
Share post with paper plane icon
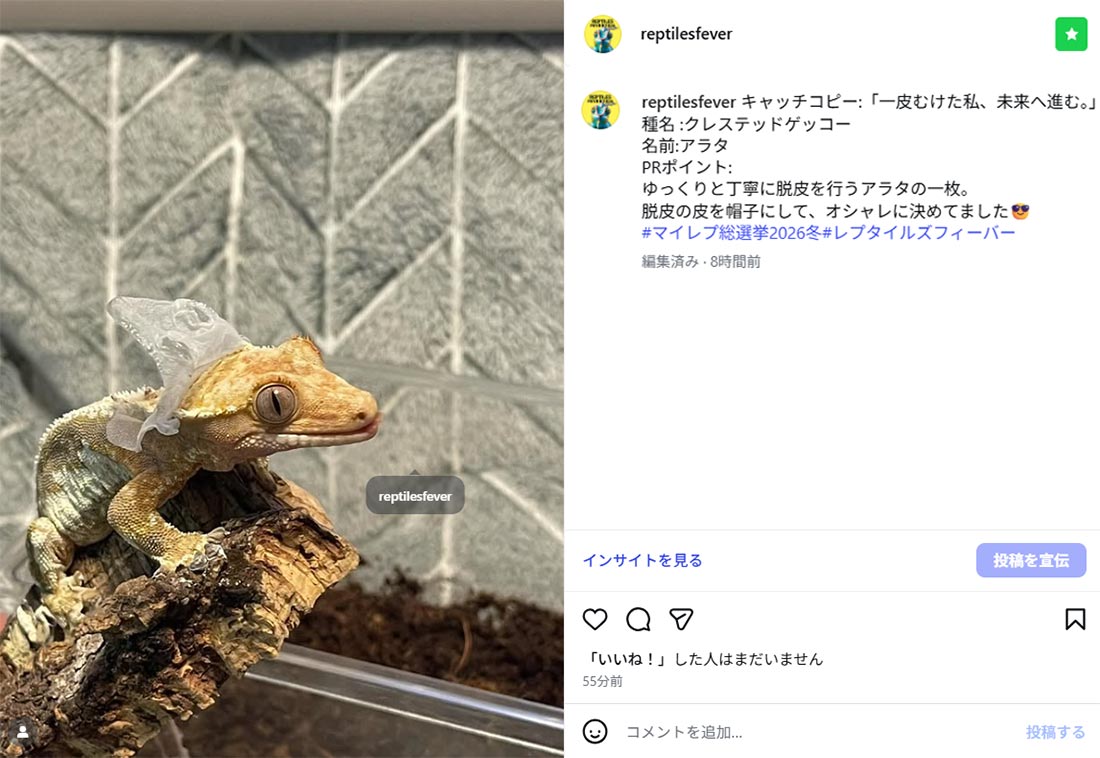(x=681, y=619)
